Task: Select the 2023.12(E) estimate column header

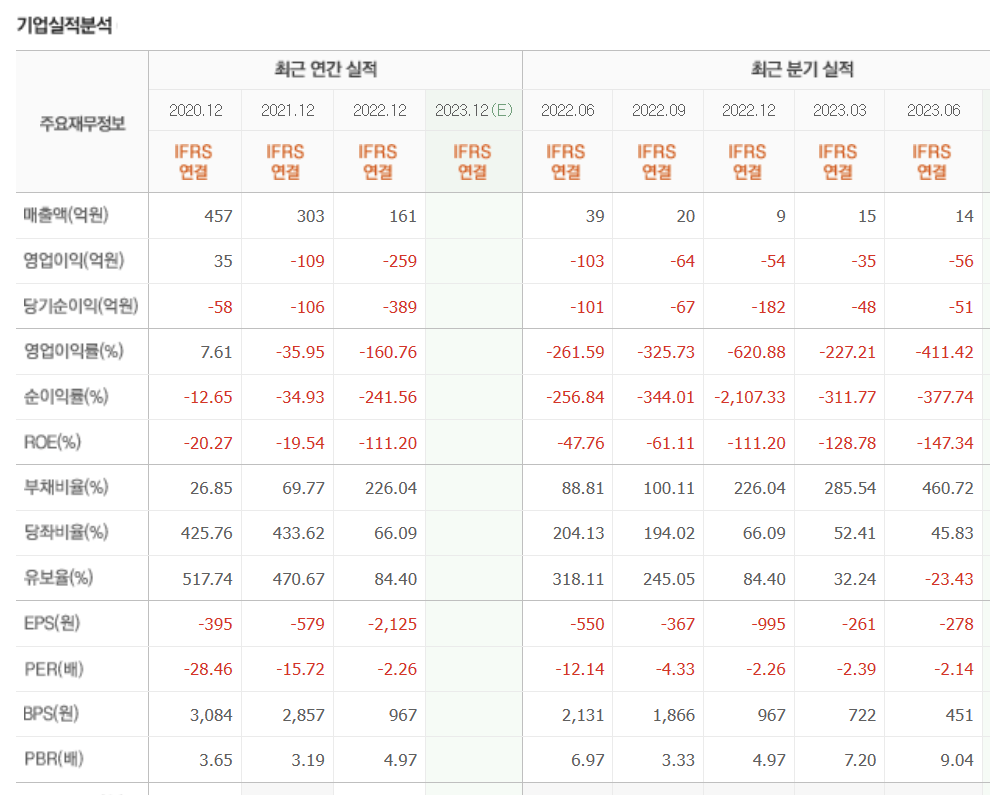Action: coord(474,111)
